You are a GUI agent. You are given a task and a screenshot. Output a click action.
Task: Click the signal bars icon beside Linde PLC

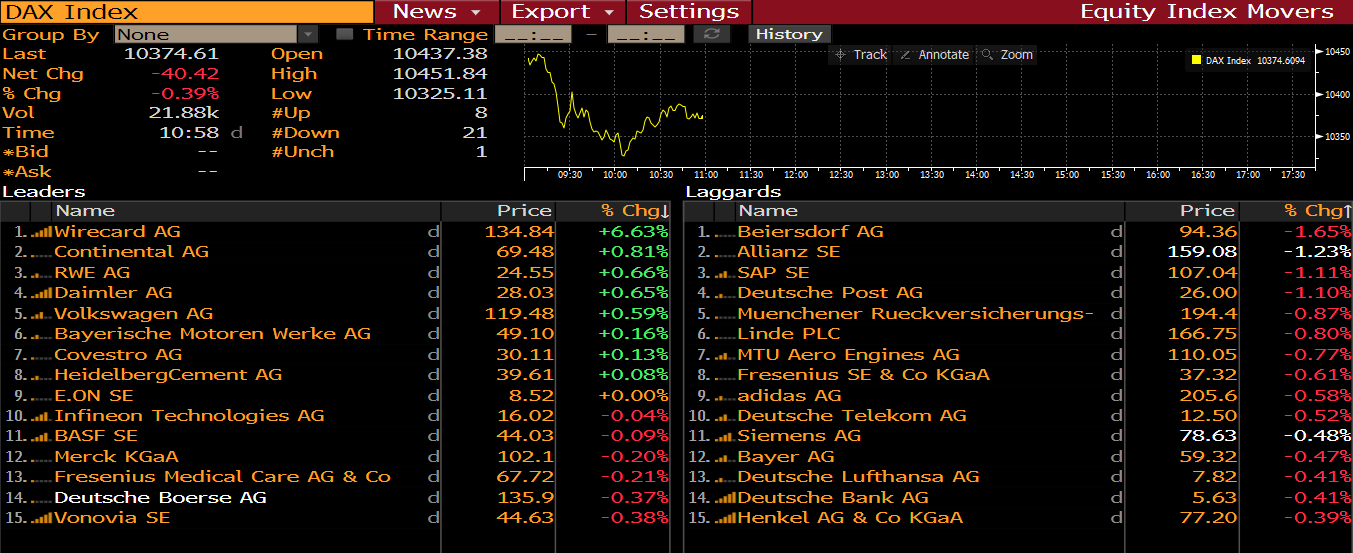pos(725,334)
